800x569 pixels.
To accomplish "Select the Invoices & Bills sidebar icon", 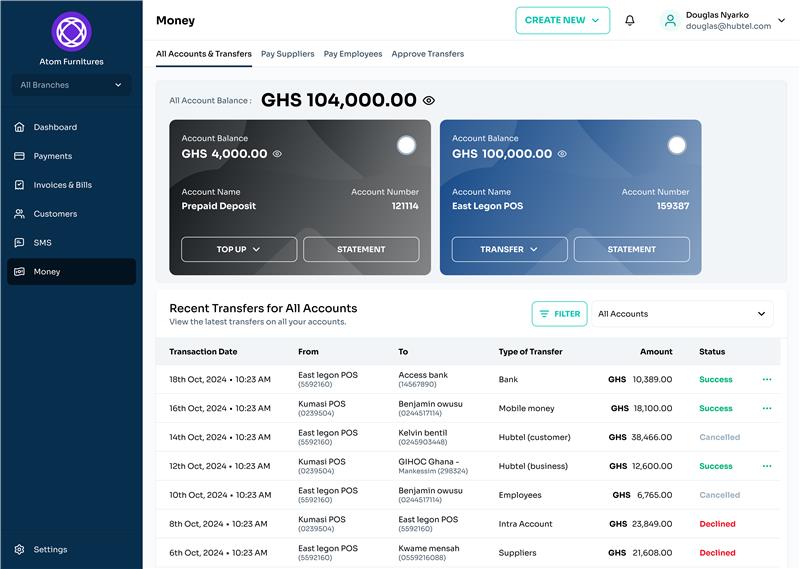I will click(20, 185).
